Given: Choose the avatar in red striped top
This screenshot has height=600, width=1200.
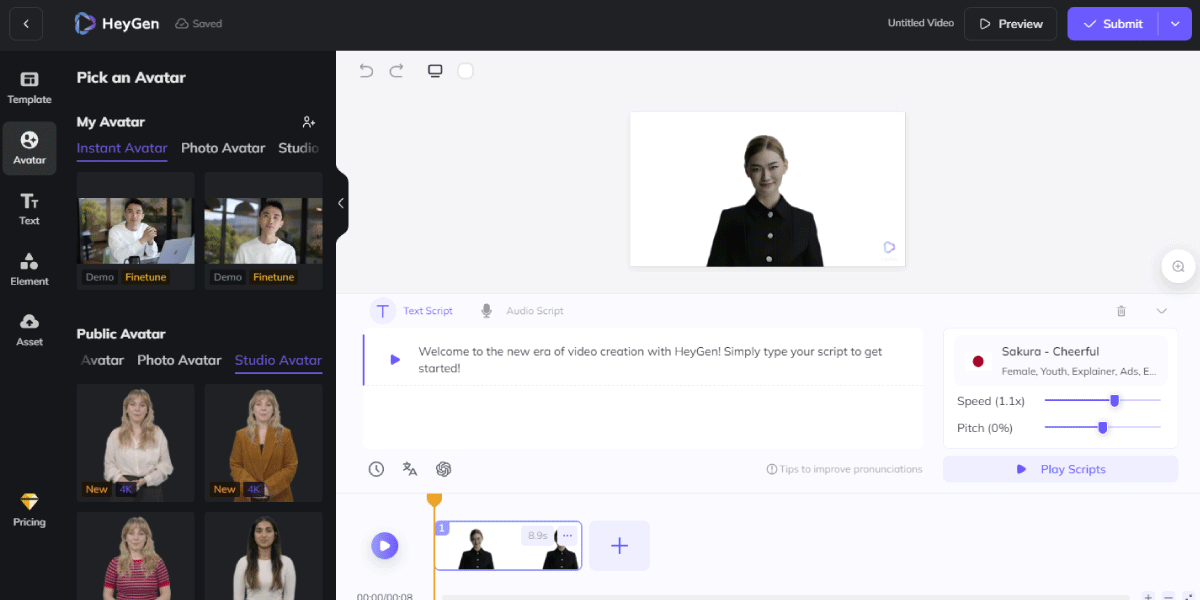Looking at the screenshot, I should click(135, 556).
